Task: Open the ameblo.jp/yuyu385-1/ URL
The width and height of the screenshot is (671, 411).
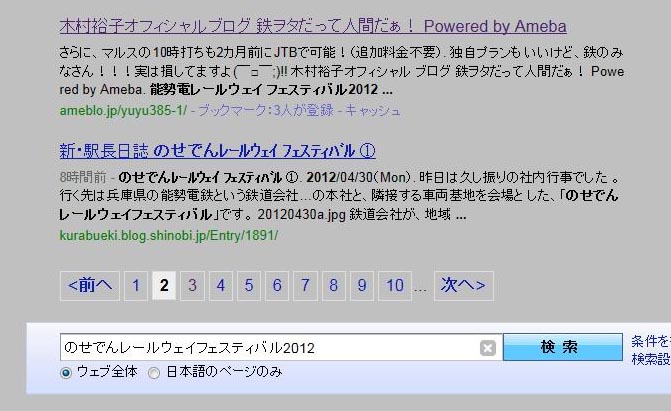Action: (x=123, y=110)
